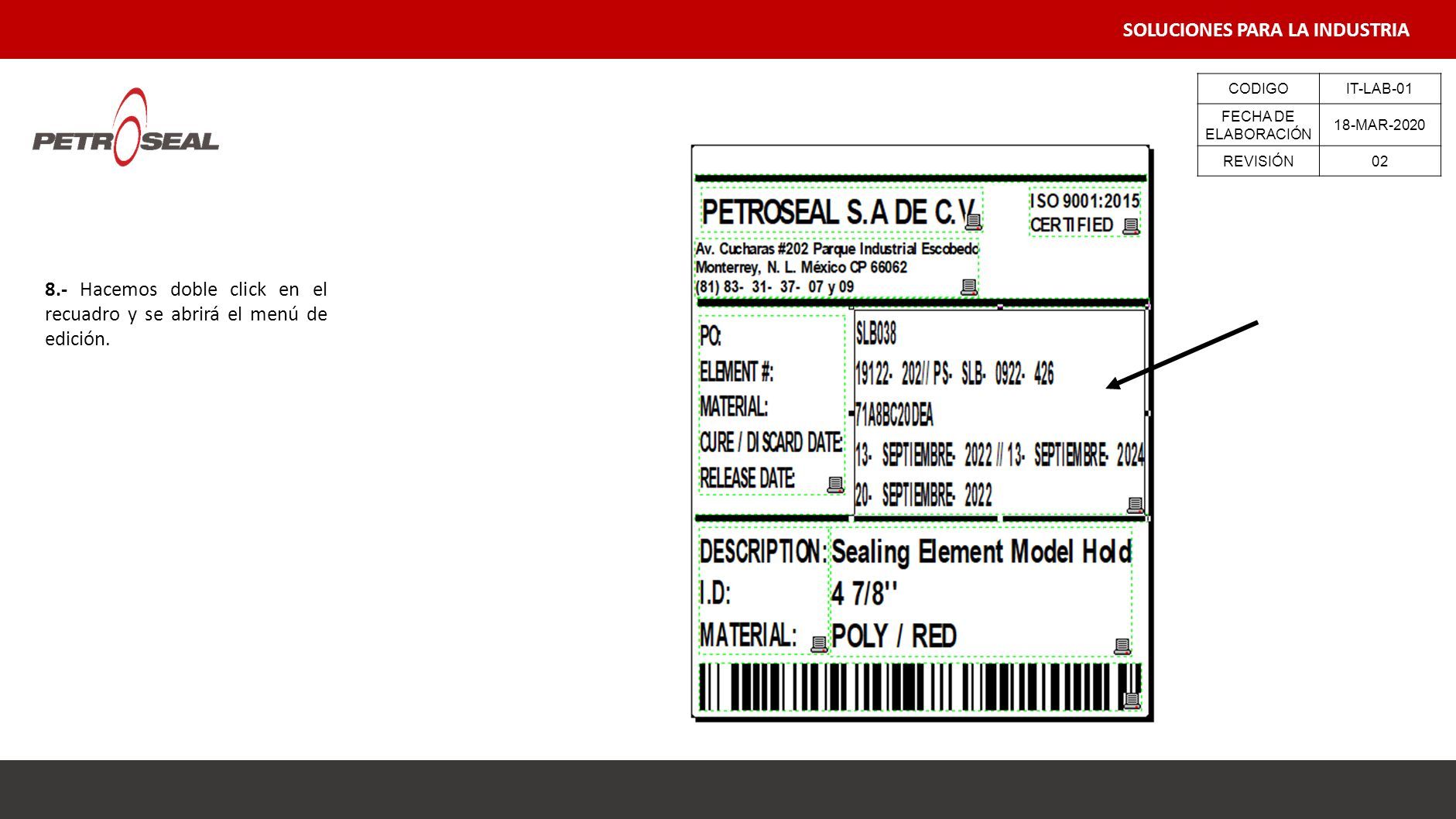Image resolution: width=1456 pixels, height=819 pixels.
Task: Click the Monterrey, N. L. México CP 66062 line
Action: [x=801, y=268]
